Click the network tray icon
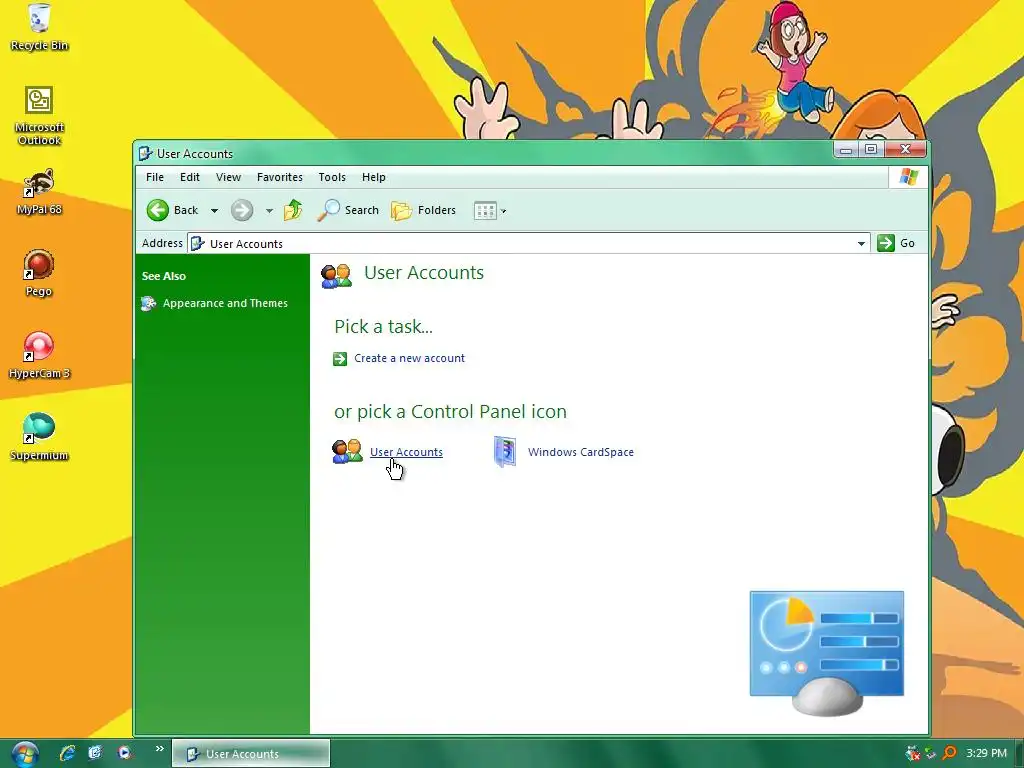1024x768 pixels. pyautogui.click(x=931, y=754)
